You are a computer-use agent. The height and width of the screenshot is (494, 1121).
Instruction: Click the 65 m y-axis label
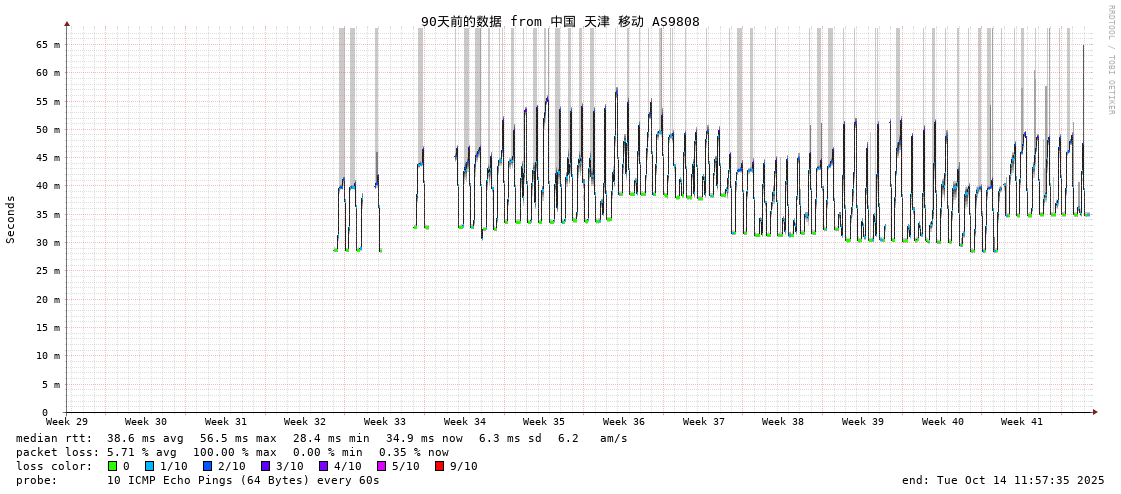click(48, 44)
